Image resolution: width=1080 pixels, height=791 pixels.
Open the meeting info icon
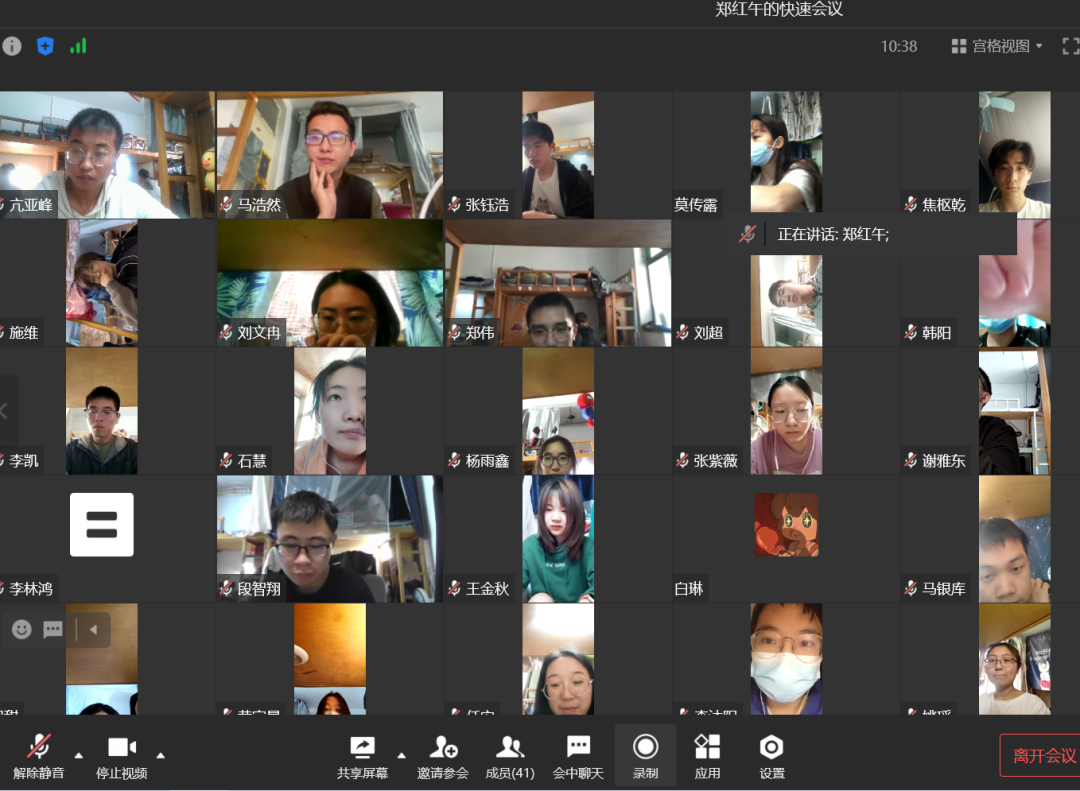pyautogui.click(x=11, y=46)
